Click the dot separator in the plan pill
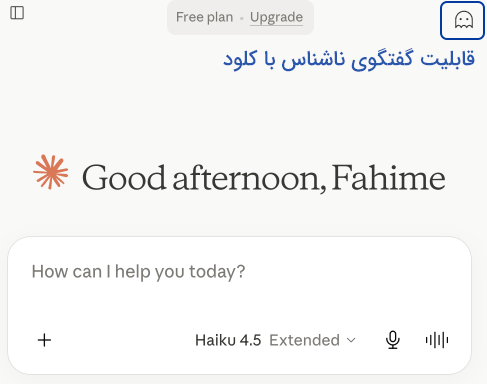The image size is (487, 384). [242, 18]
